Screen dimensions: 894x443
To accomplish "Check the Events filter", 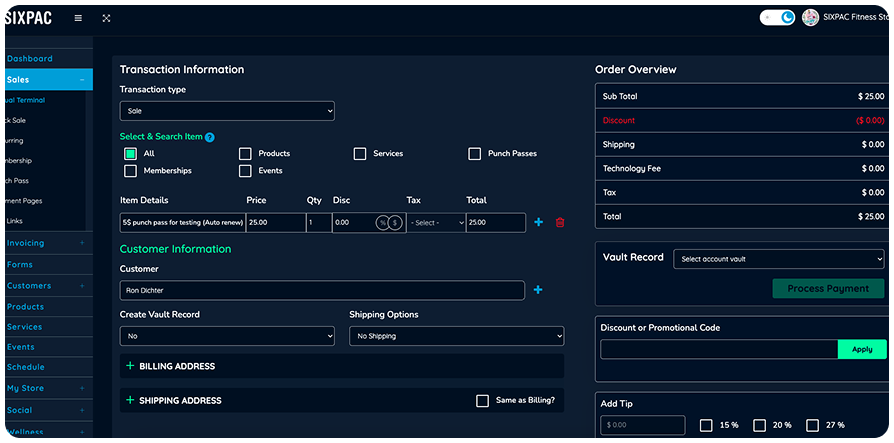I will click(245, 171).
